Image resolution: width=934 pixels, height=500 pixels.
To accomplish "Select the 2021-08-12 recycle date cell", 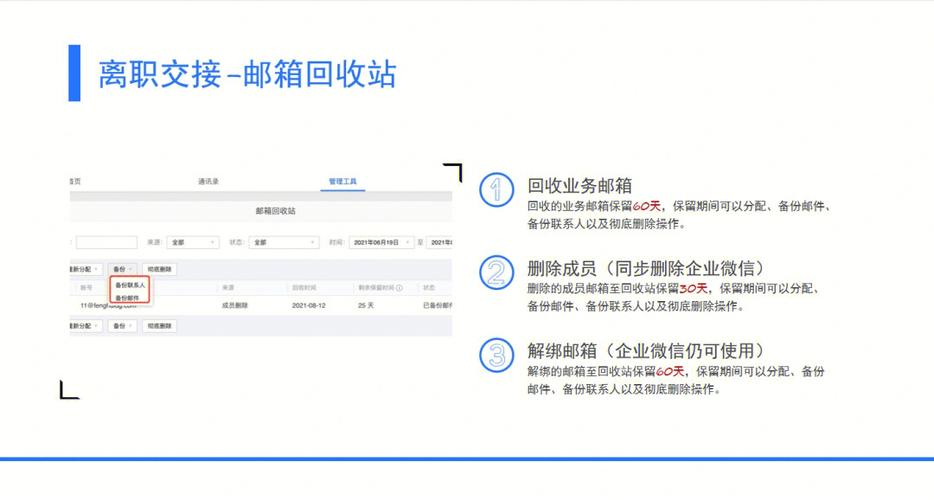I will [x=309, y=305].
